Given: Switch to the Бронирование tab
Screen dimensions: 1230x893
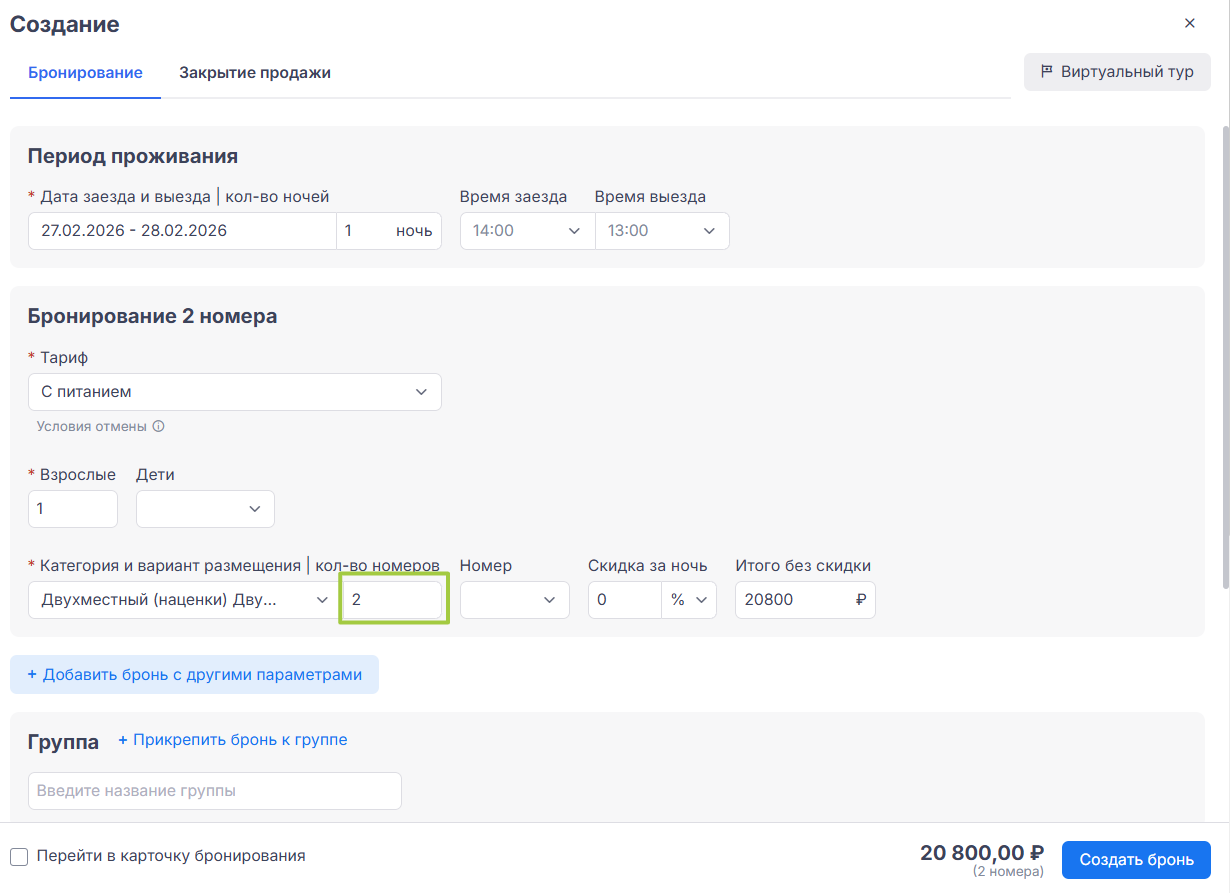Looking at the screenshot, I should 85,73.
